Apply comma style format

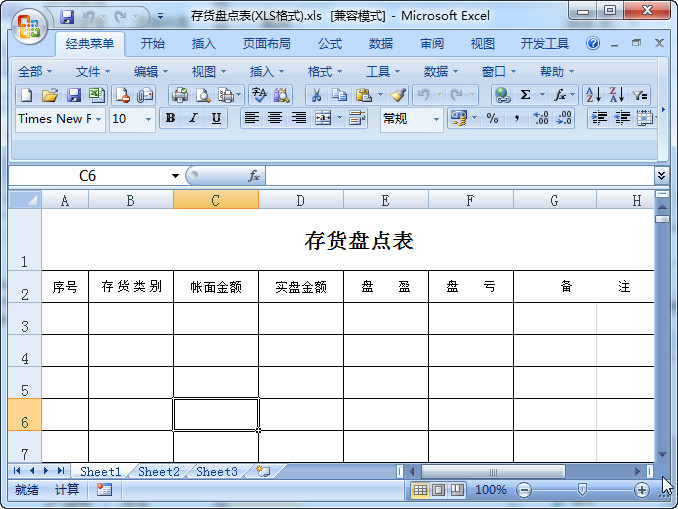(516, 118)
